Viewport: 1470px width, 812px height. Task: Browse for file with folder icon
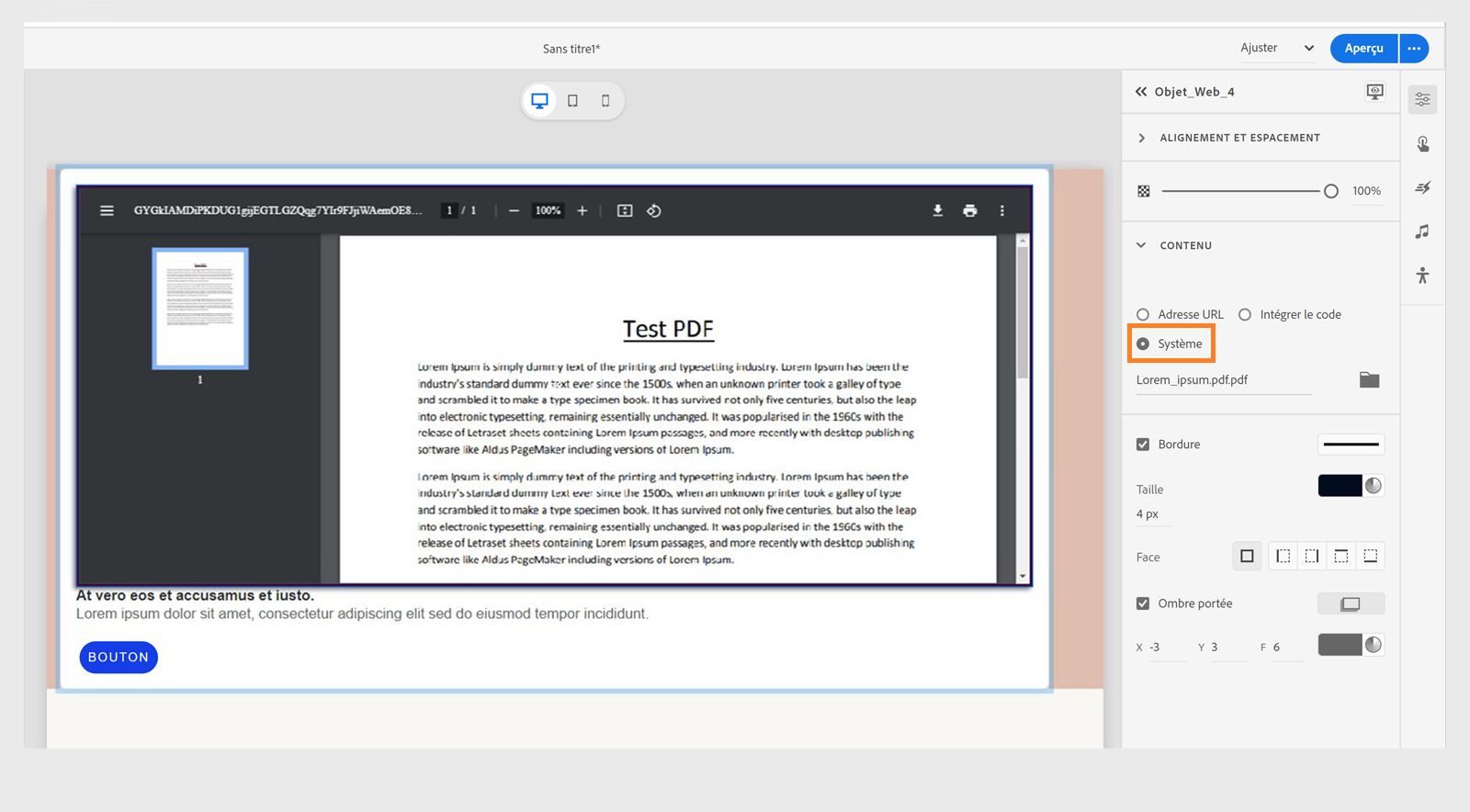[1369, 379]
